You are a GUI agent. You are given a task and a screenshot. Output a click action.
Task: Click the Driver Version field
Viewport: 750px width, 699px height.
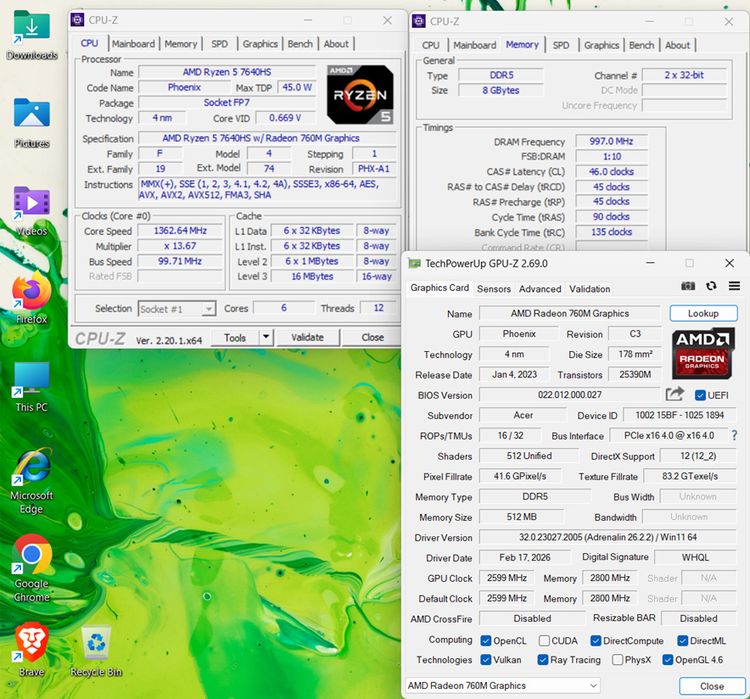coord(607,537)
